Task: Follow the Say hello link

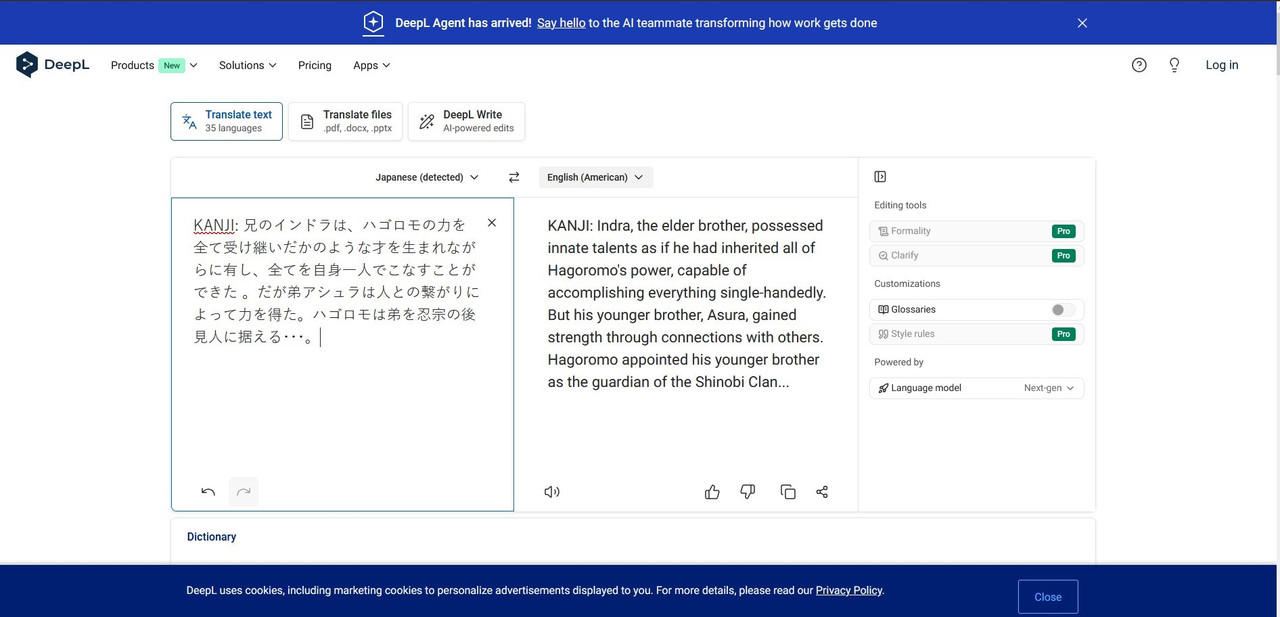Action: click(561, 23)
